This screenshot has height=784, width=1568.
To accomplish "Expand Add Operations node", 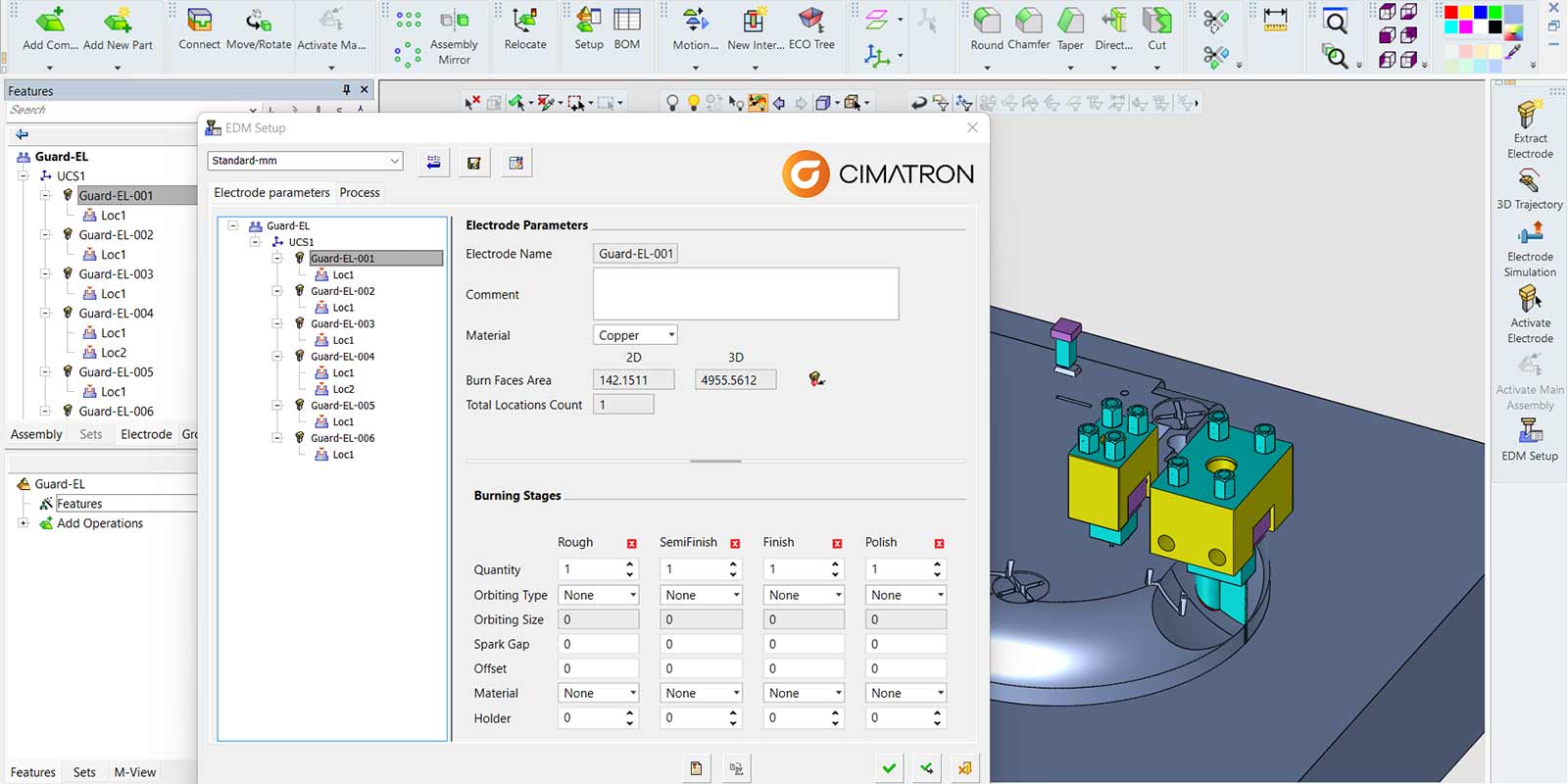I will (23, 523).
